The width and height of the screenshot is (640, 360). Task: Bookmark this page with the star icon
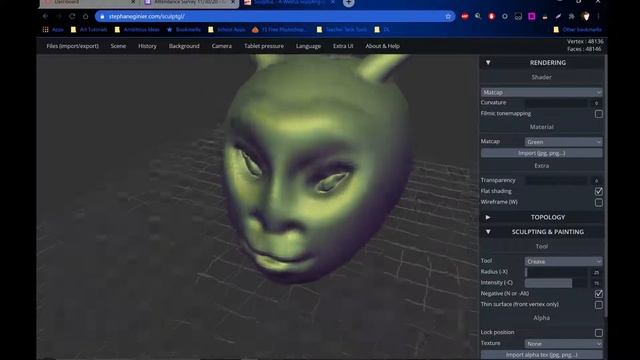point(448,16)
